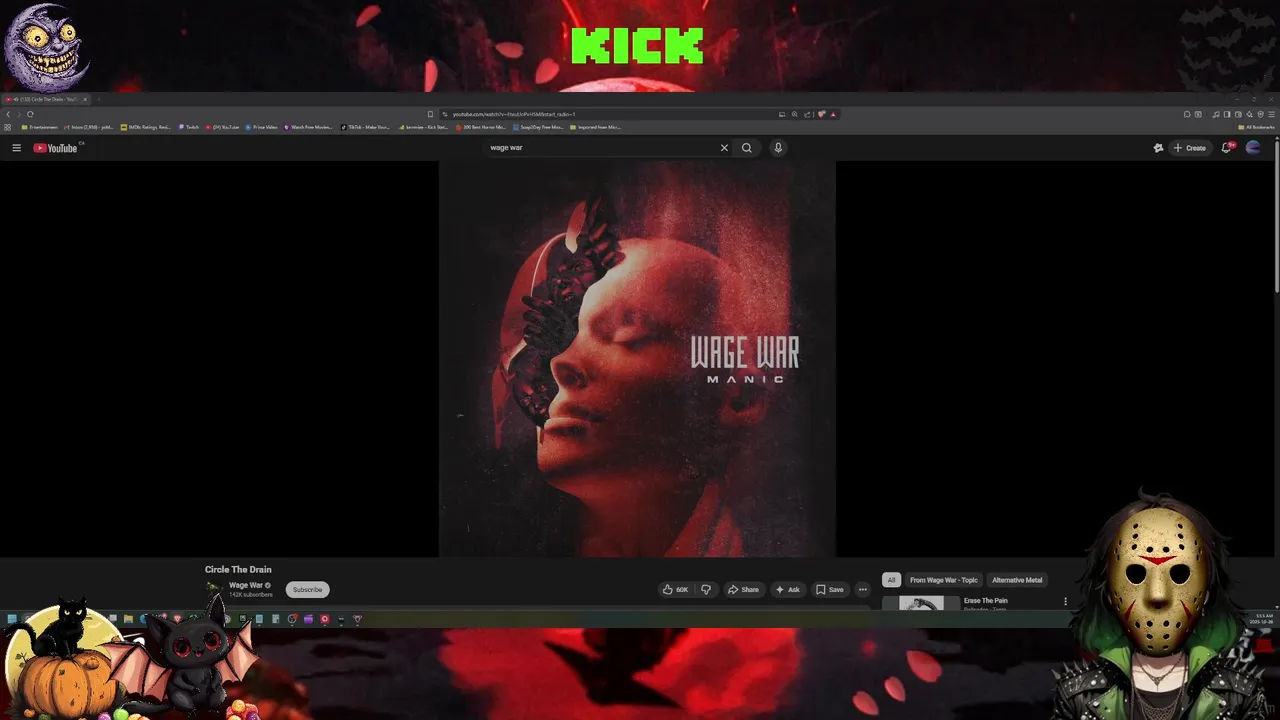Viewport: 1280px width, 720px height.
Task: Open the TikTok bookmark
Action: (366, 127)
